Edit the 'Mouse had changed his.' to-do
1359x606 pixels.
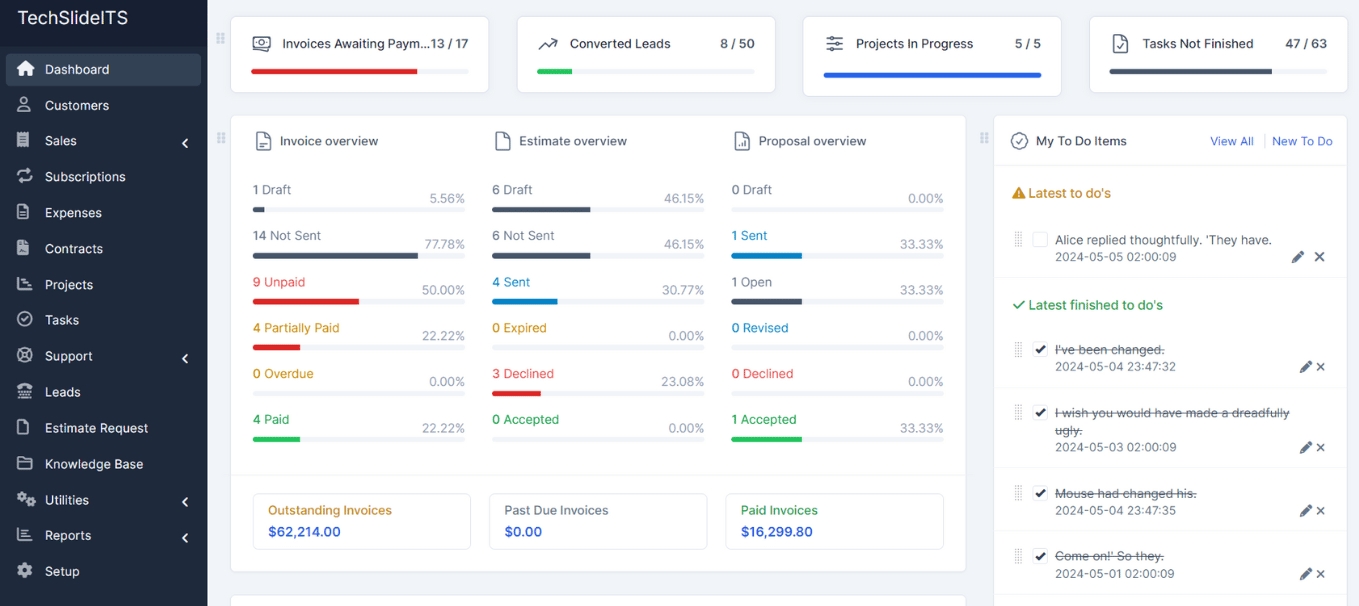[x=1305, y=511]
